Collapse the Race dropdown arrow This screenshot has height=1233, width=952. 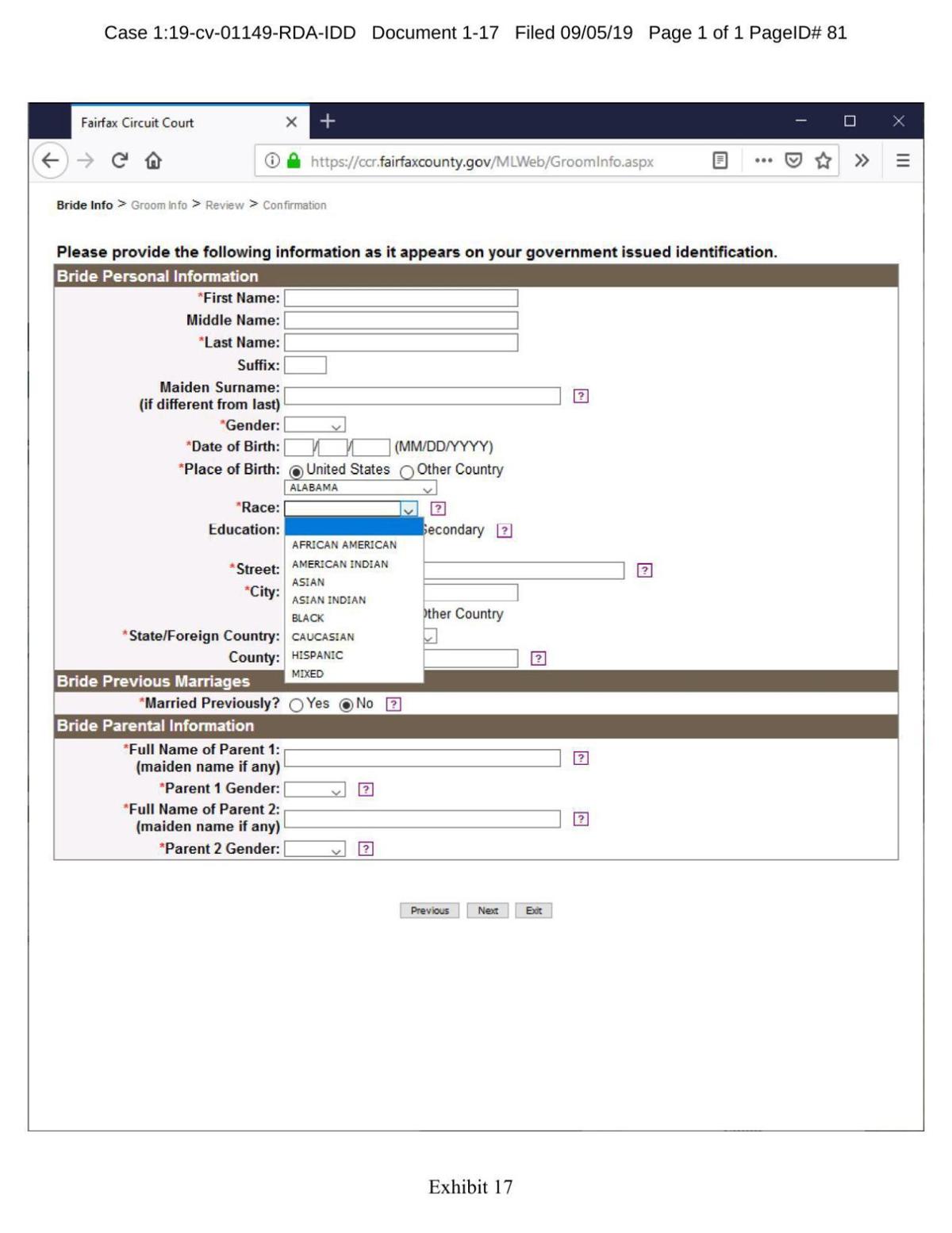tap(409, 509)
